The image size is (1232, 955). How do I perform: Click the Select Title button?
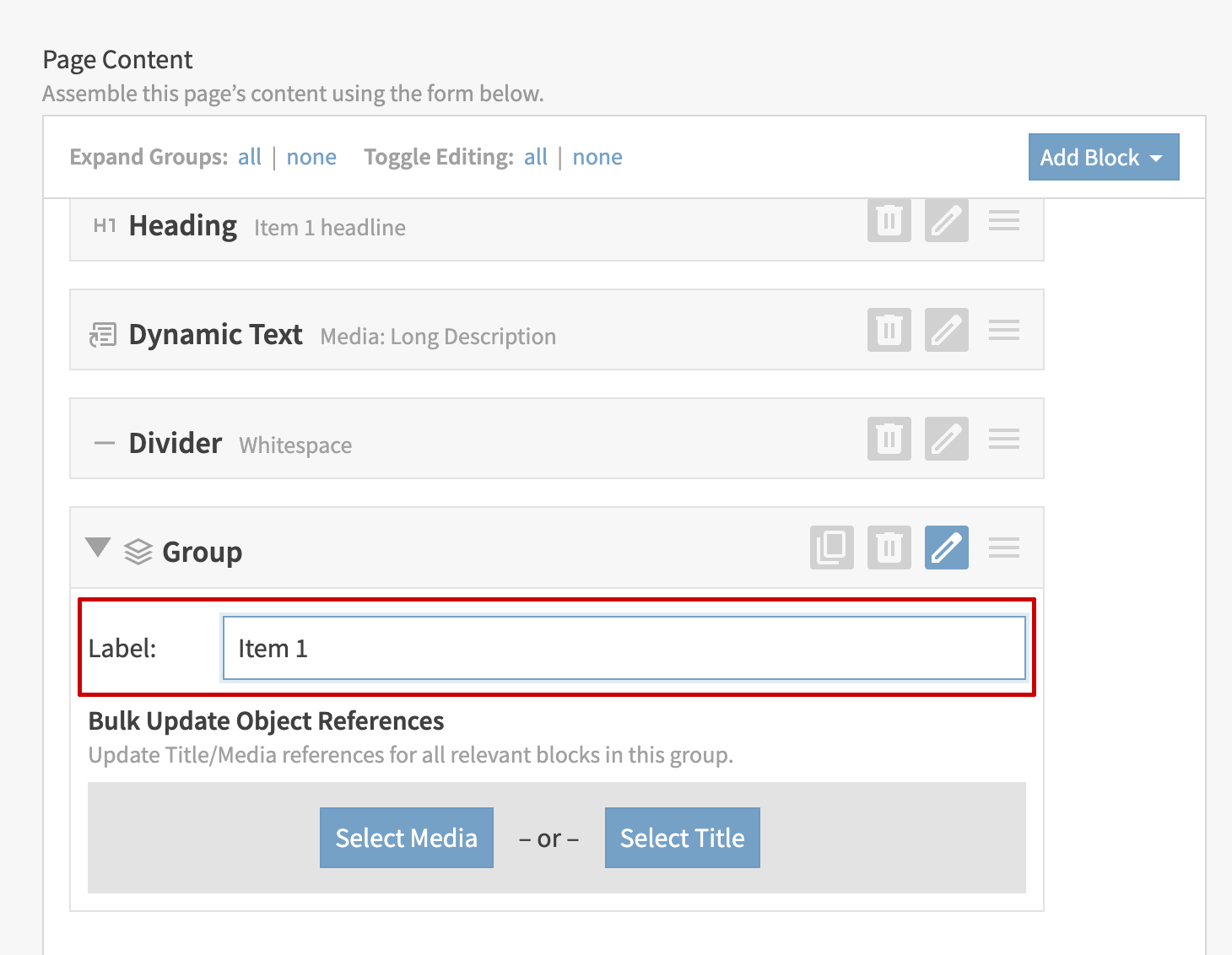tap(682, 837)
